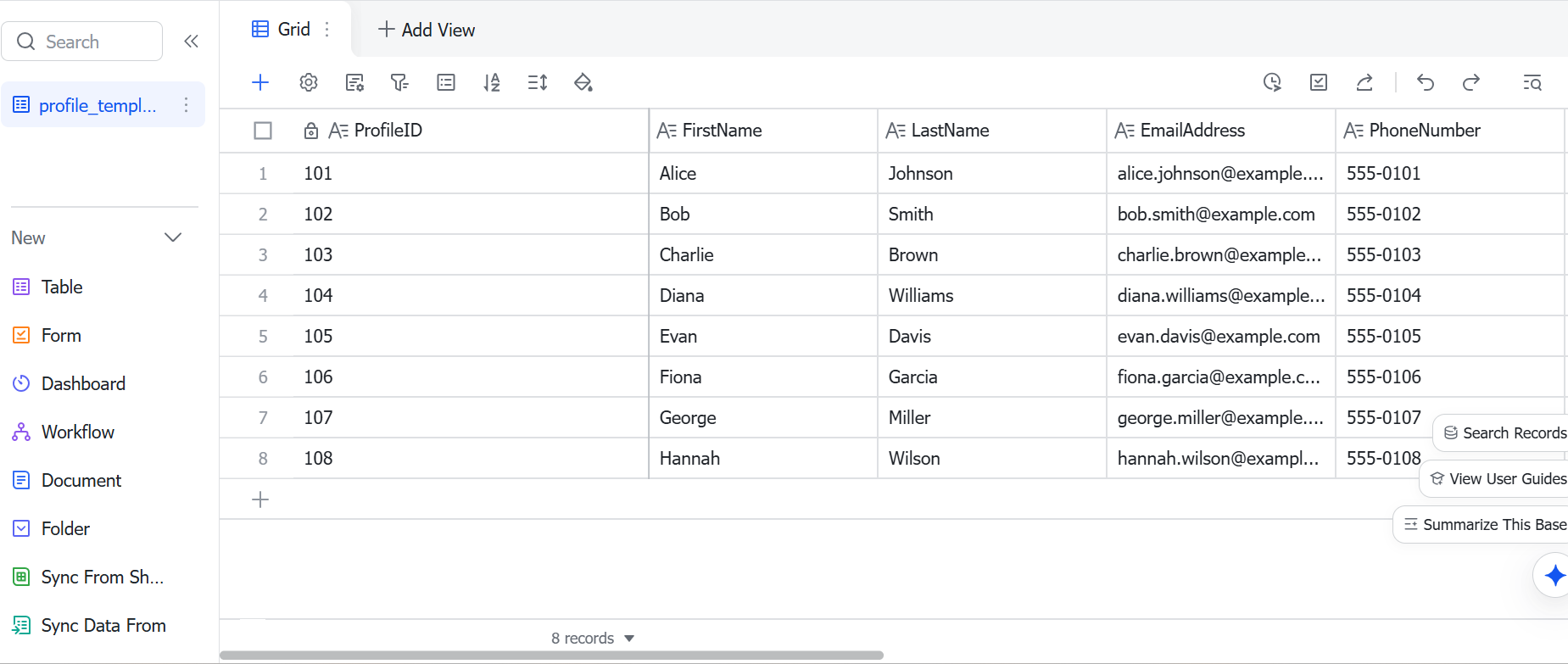Select cell 'Williams' in LastName

pyautogui.click(x=992, y=295)
